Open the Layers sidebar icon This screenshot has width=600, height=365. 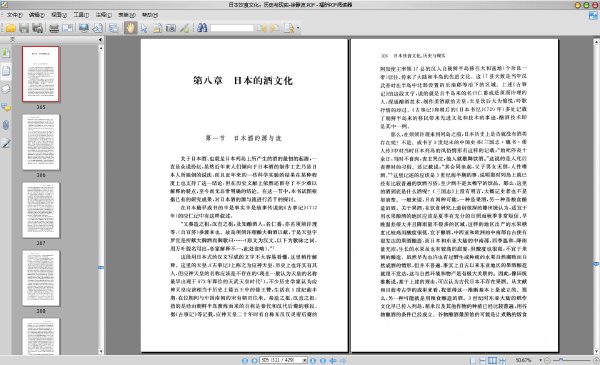[6, 89]
